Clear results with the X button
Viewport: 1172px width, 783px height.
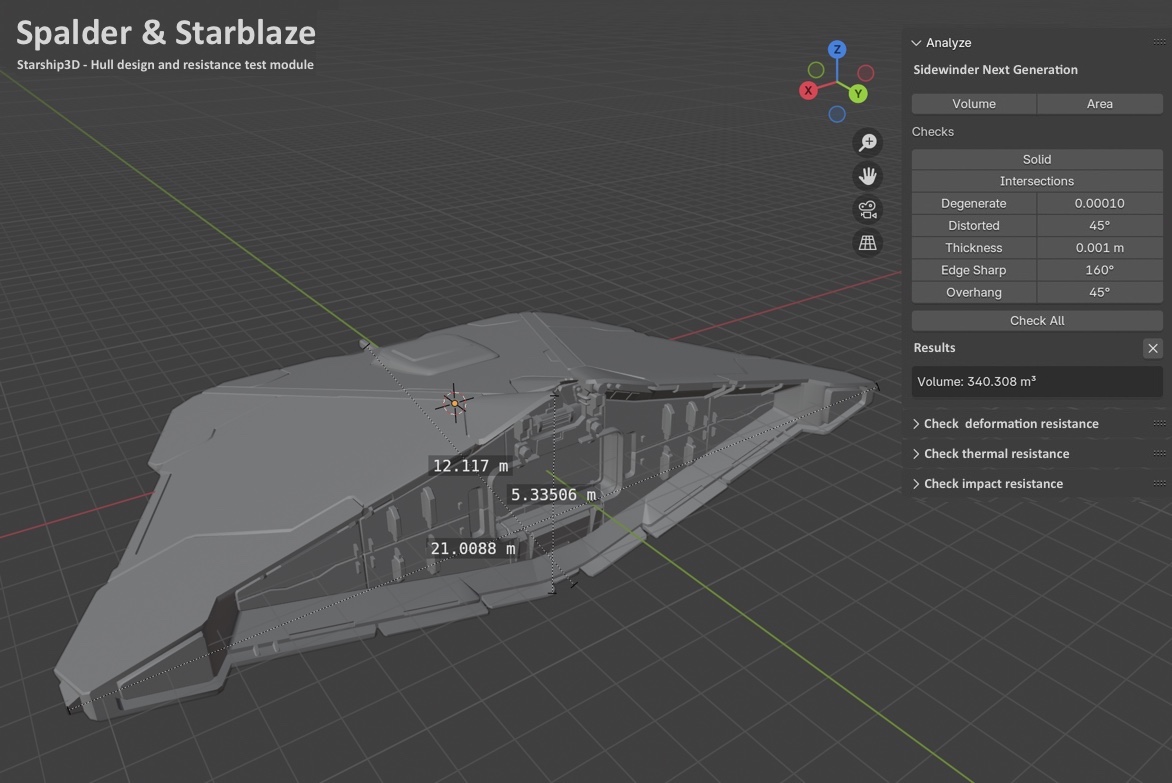[1152, 348]
